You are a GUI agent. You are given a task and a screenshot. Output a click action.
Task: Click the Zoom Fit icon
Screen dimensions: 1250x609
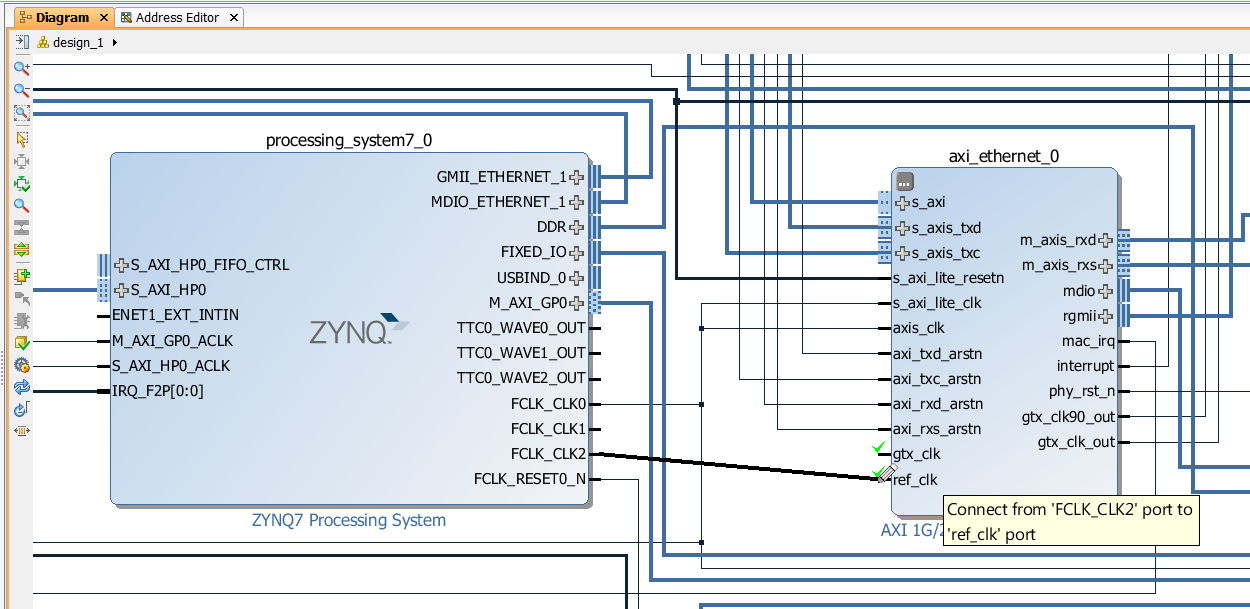point(21,113)
